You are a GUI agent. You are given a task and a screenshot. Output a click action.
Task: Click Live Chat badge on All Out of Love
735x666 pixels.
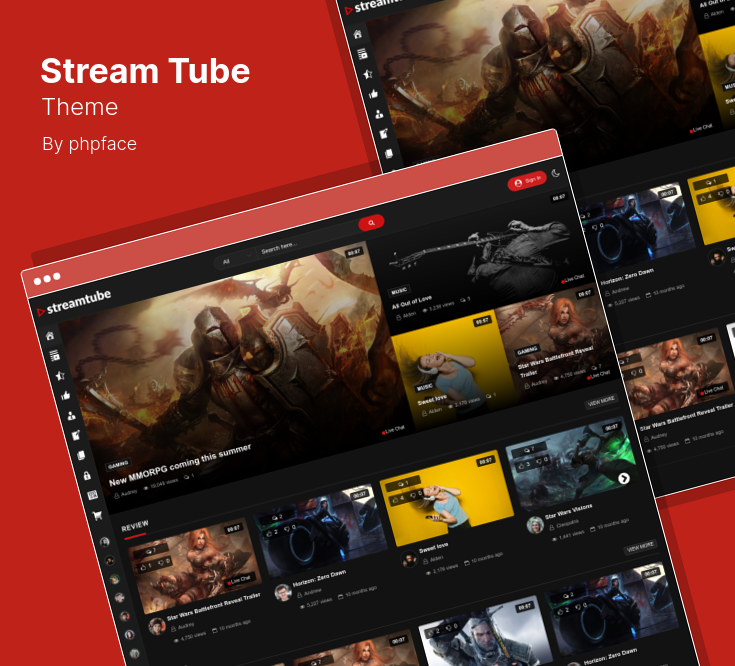573,279
